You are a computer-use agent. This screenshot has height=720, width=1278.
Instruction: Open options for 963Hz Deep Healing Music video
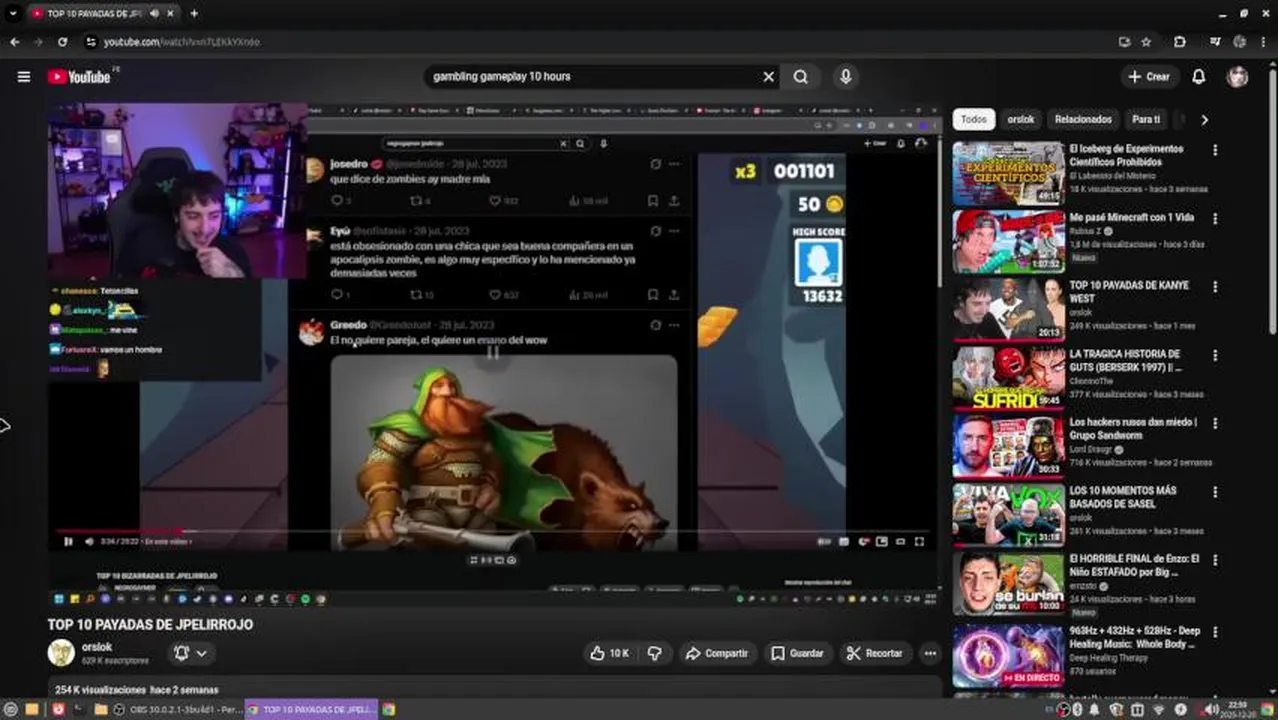tap(1215, 632)
